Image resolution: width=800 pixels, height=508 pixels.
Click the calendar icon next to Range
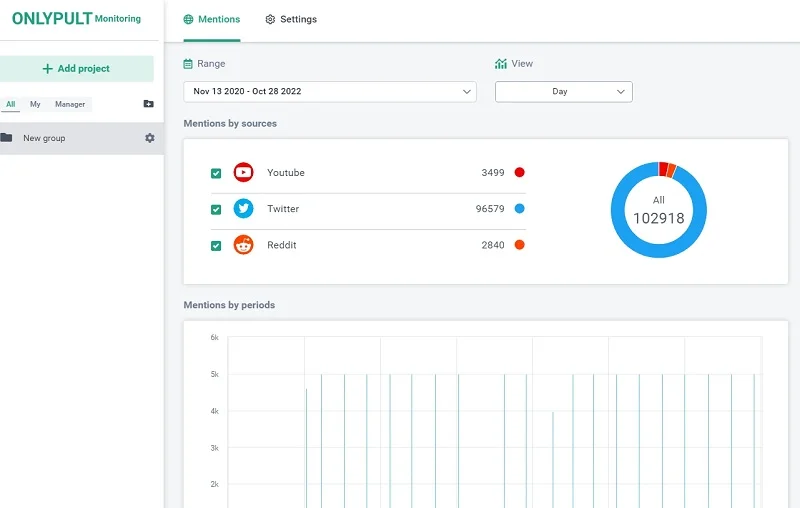click(x=188, y=64)
